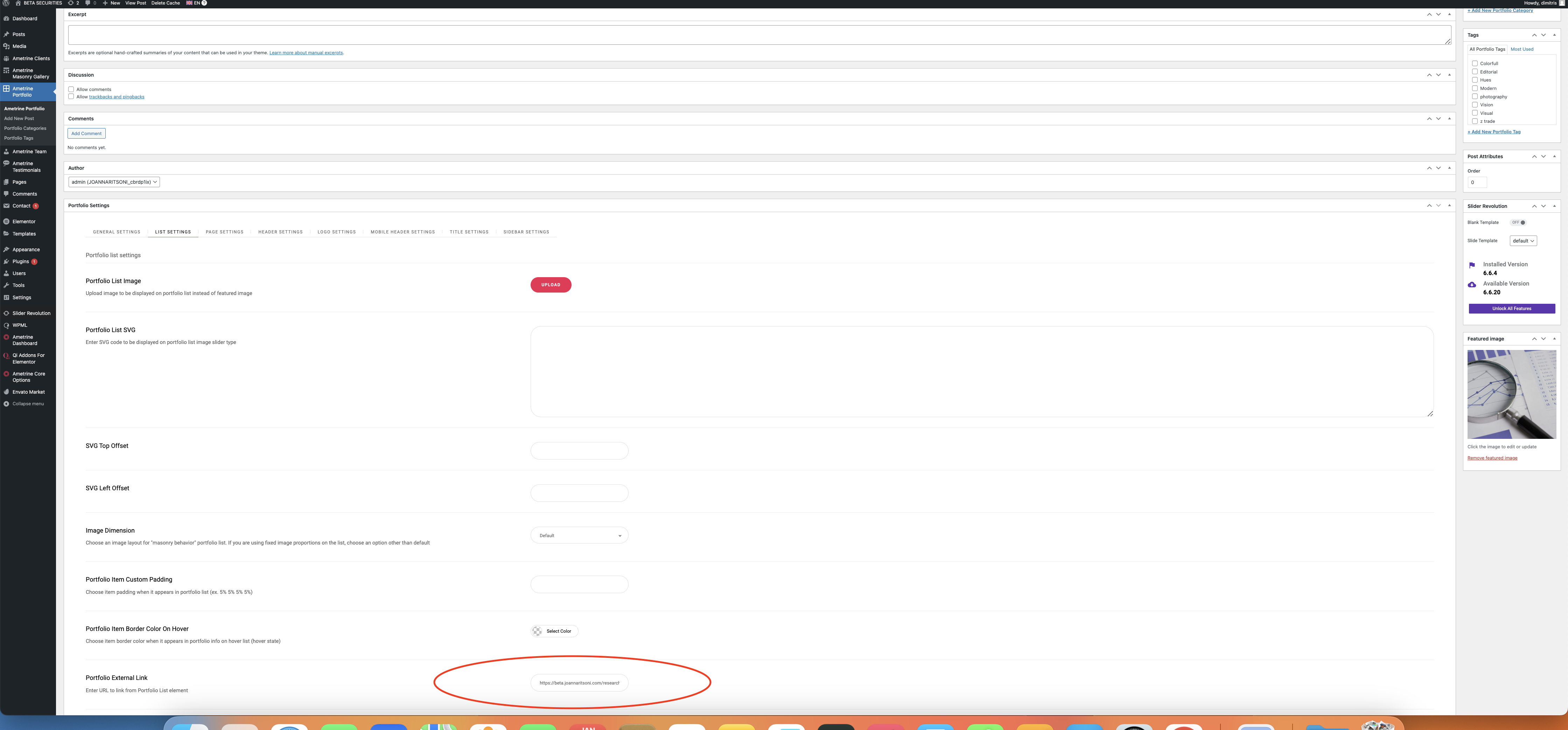Click the Collapse menu icon
Image resolution: width=1568 pixels, height=730 pixels.
pyautogui.click(x=6, y=403)
